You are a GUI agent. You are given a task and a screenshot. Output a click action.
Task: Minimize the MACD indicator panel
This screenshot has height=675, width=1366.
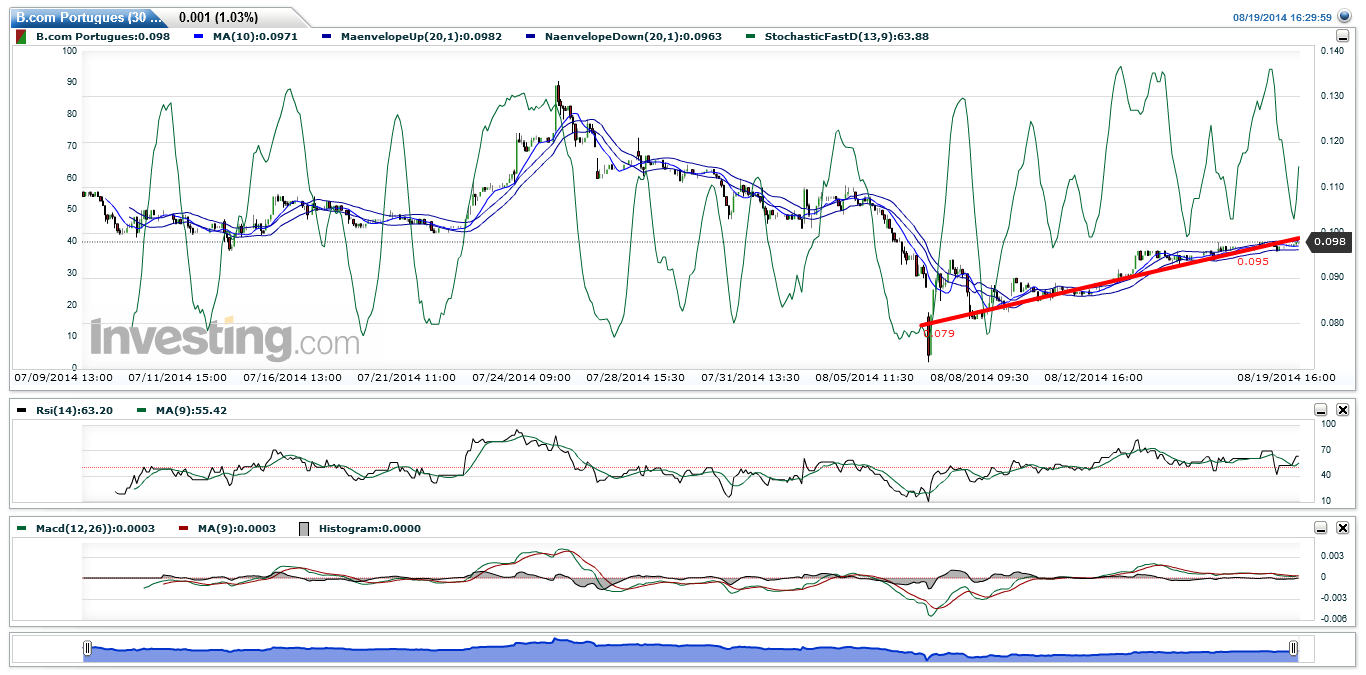[x=1321, y=528]
